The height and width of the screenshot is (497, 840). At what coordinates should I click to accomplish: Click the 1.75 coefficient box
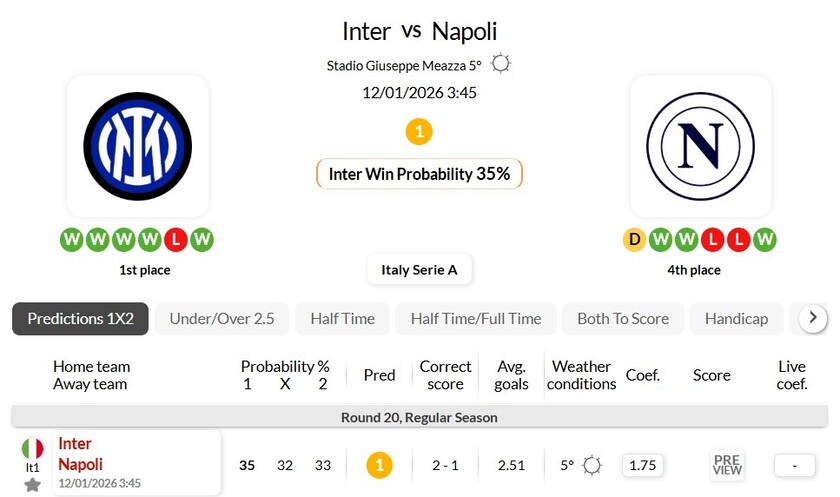coord(642,465)
